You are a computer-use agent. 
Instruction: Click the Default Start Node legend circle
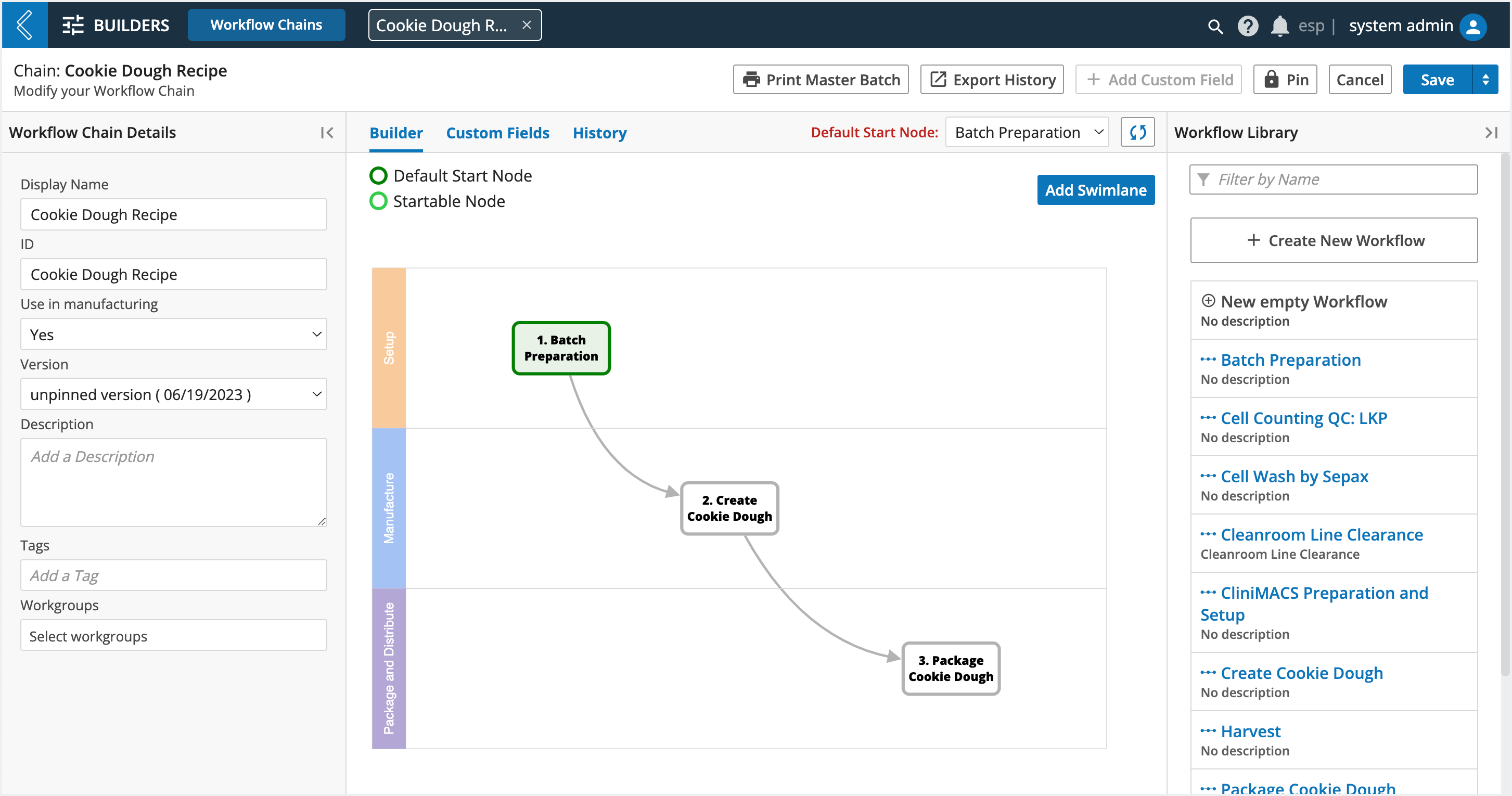coord(379,175)
